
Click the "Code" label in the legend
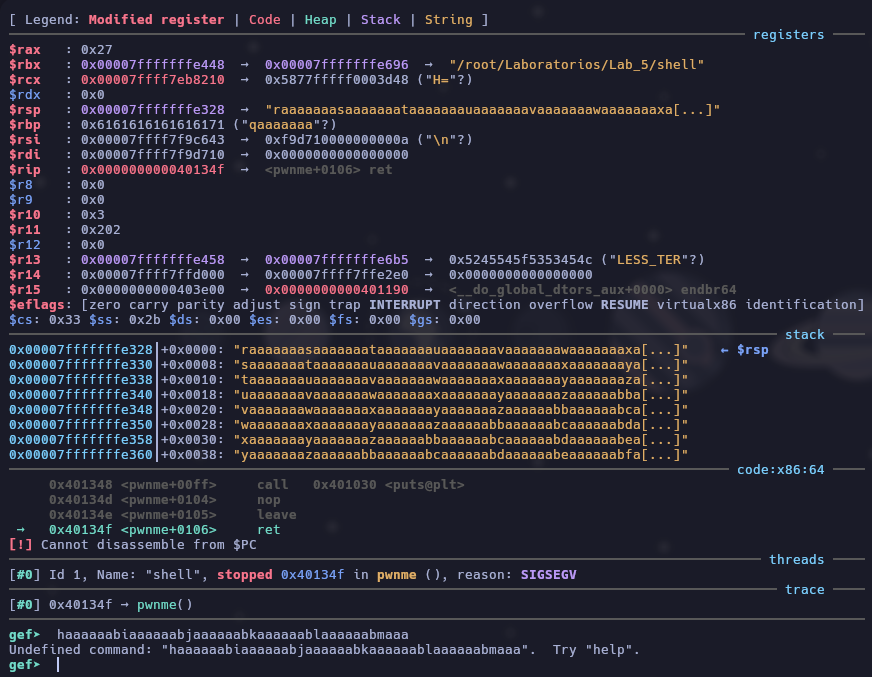[x=264, y=19]
